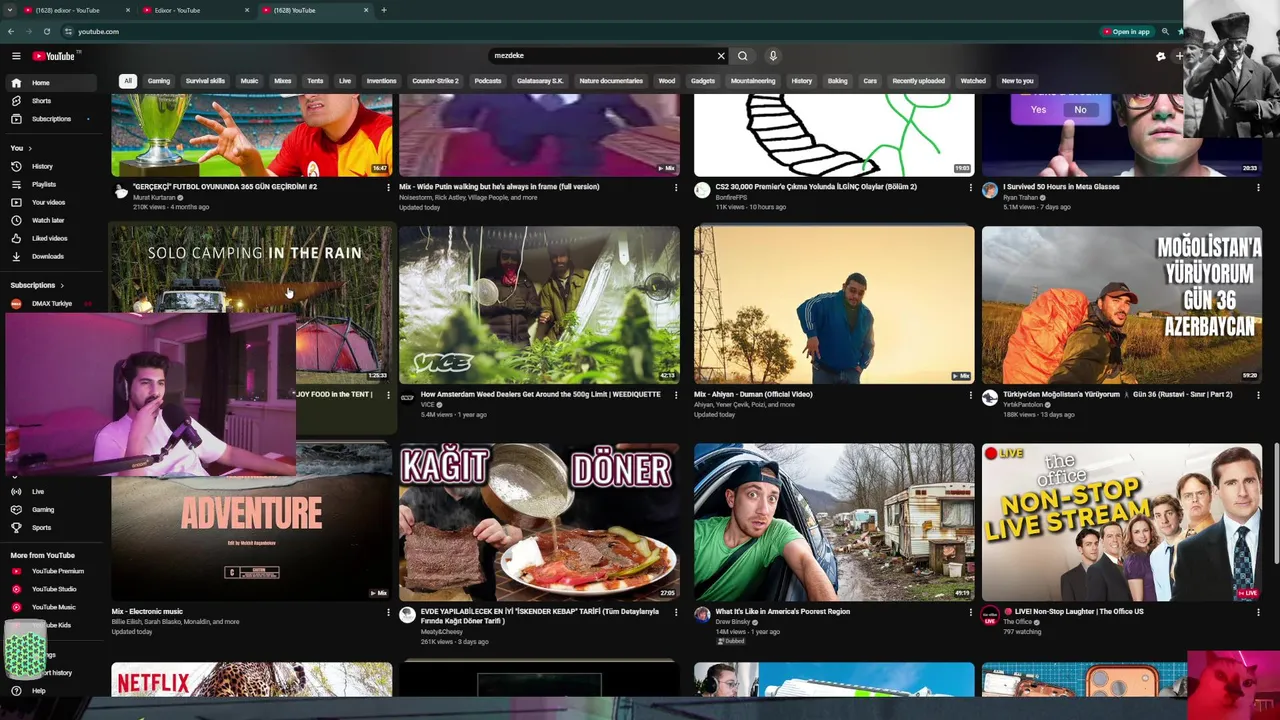Open title 'I Survived 50 Hours in Meta Glasses'
The width and height of the screenshot is (1280, 720).
pos(1061,187)
